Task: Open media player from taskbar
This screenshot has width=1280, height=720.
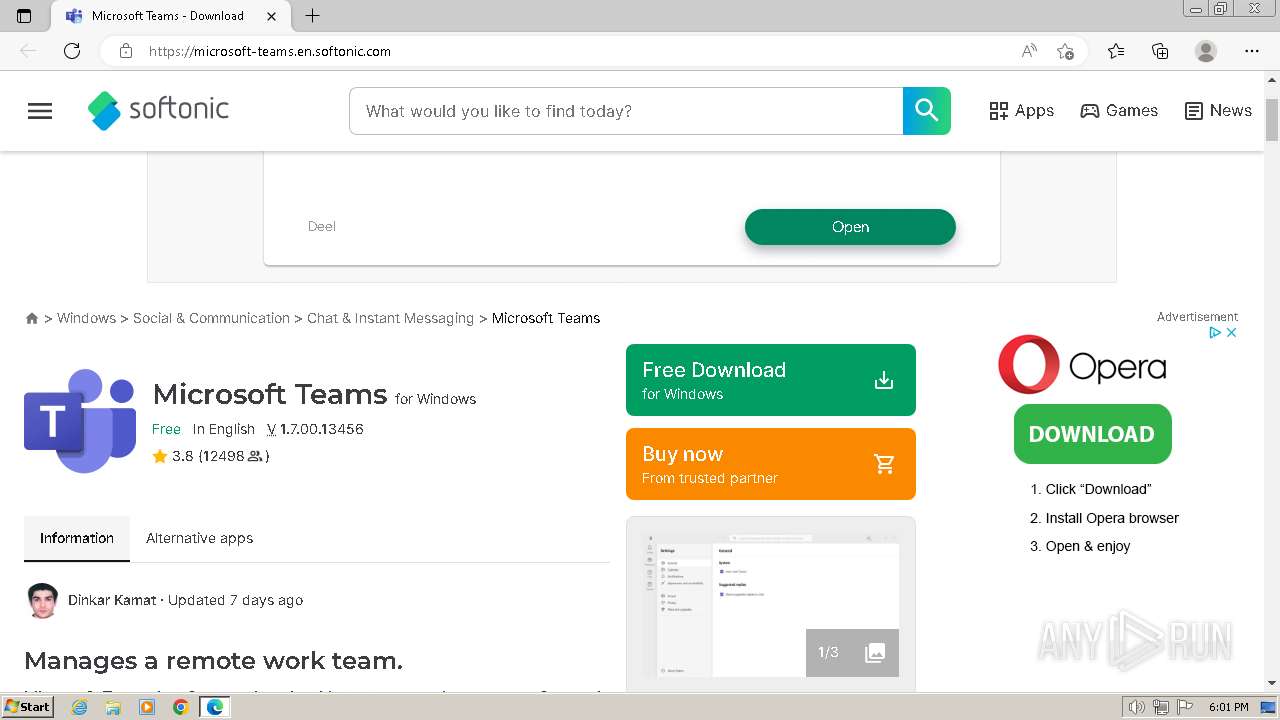Action: pos(147,707)
